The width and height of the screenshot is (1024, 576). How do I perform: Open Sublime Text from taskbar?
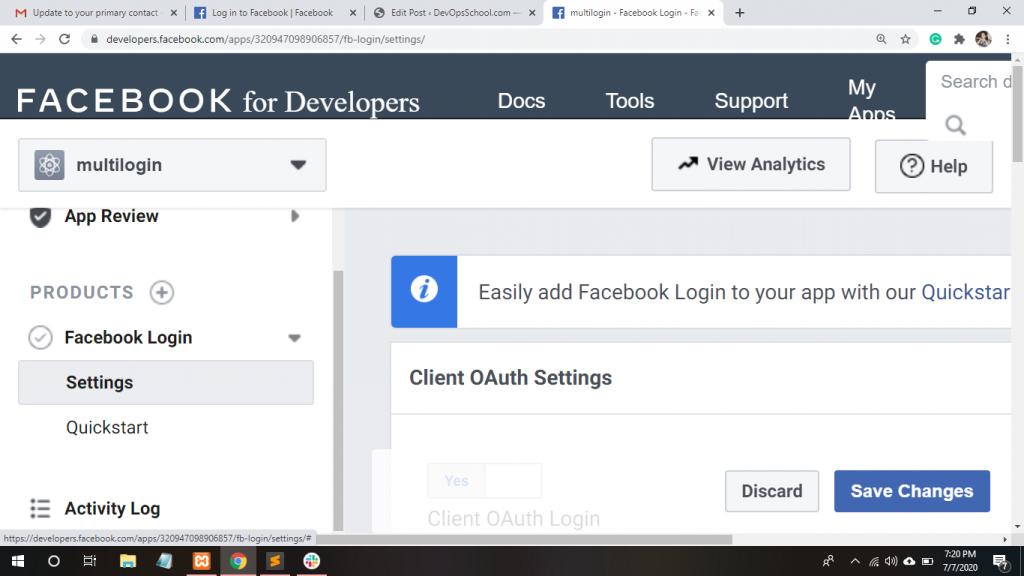275,561
